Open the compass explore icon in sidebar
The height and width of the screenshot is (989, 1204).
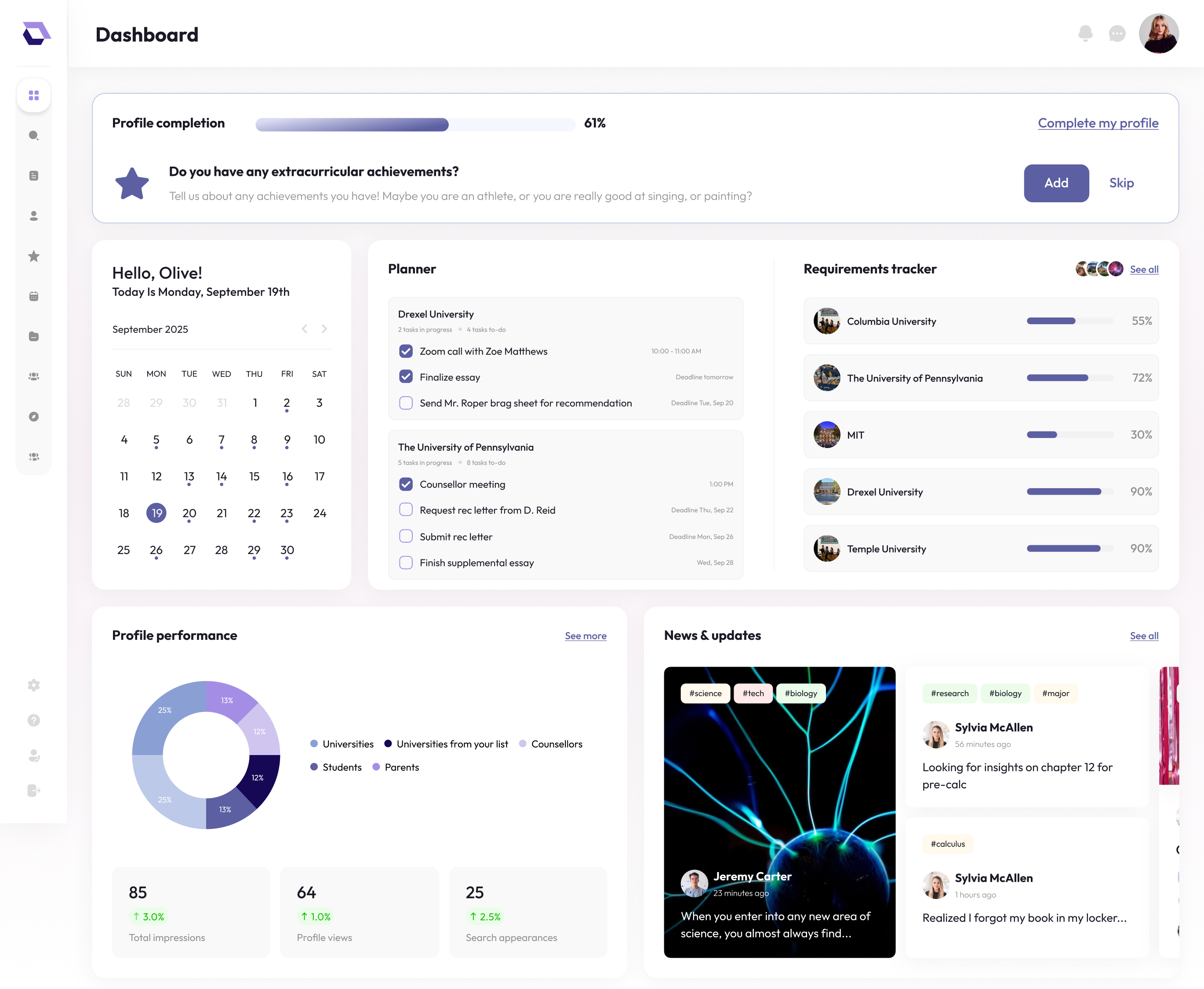33,416
